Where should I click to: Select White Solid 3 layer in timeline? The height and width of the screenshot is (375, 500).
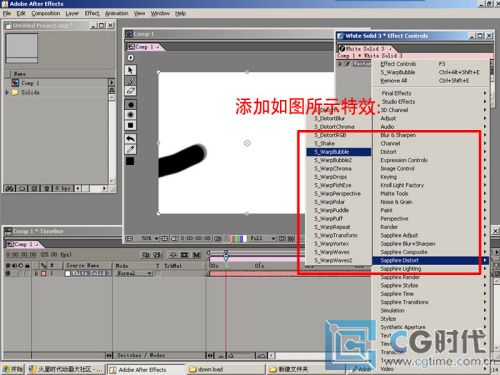91,273
